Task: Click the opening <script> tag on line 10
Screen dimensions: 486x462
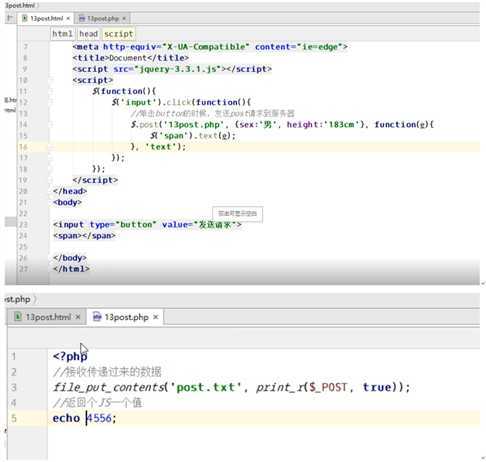Action: click(x=93, y=80)
